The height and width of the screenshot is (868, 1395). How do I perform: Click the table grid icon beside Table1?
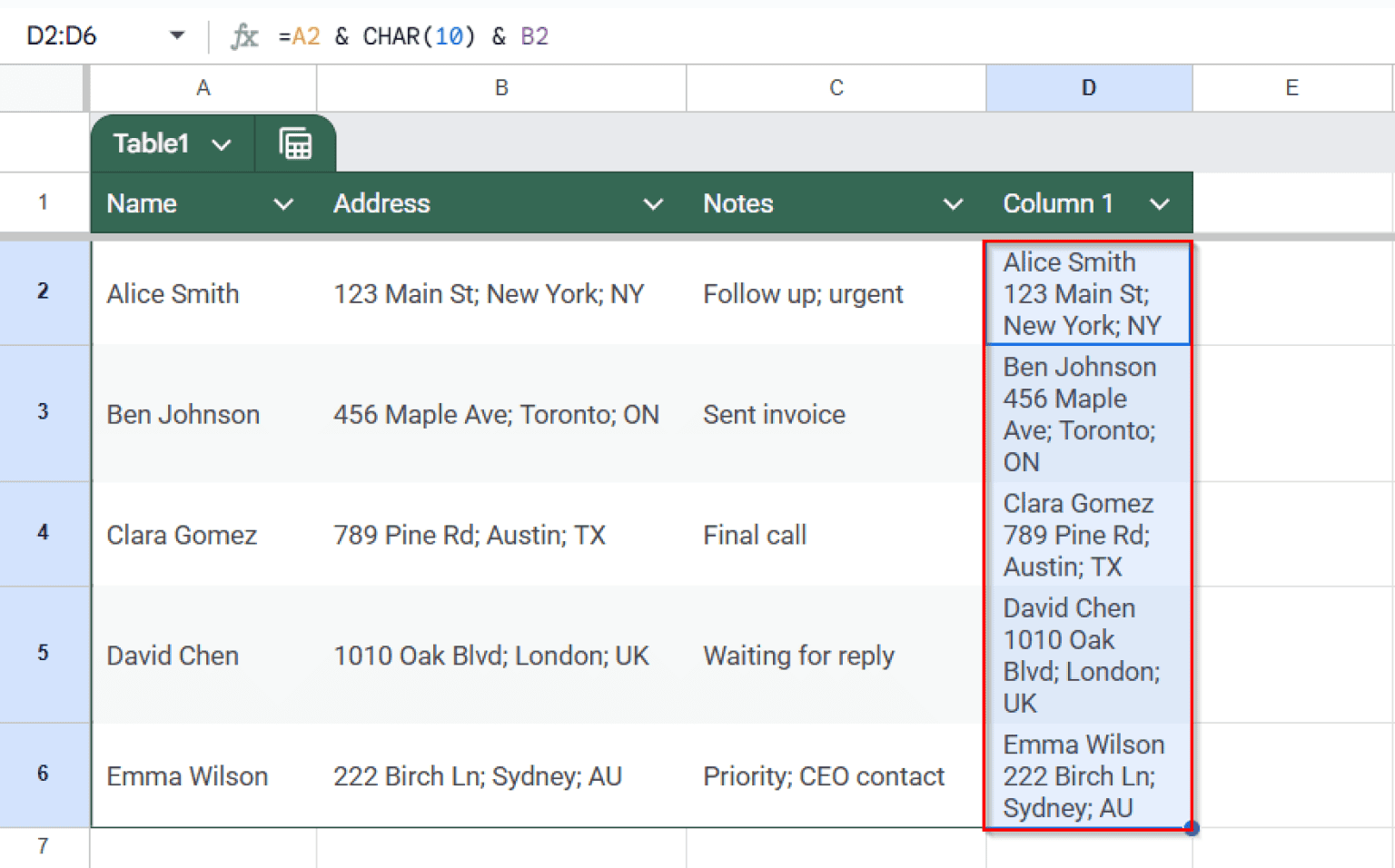click(295, 143)
